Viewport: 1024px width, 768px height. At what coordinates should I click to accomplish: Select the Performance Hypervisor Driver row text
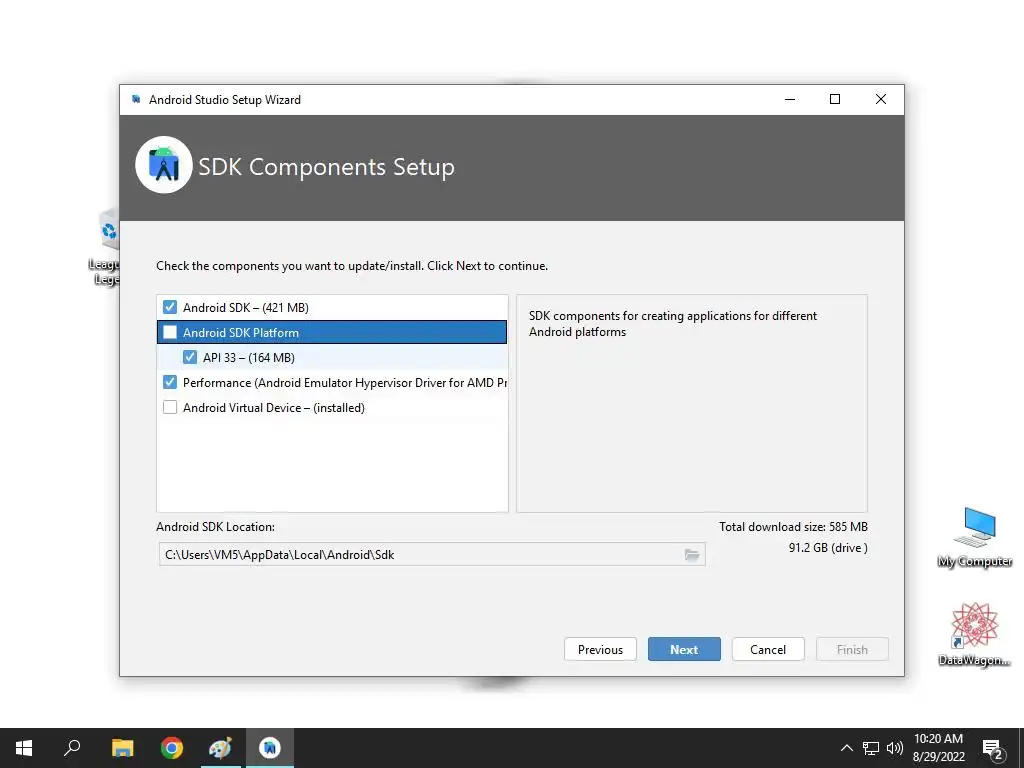tap(345, 383)
